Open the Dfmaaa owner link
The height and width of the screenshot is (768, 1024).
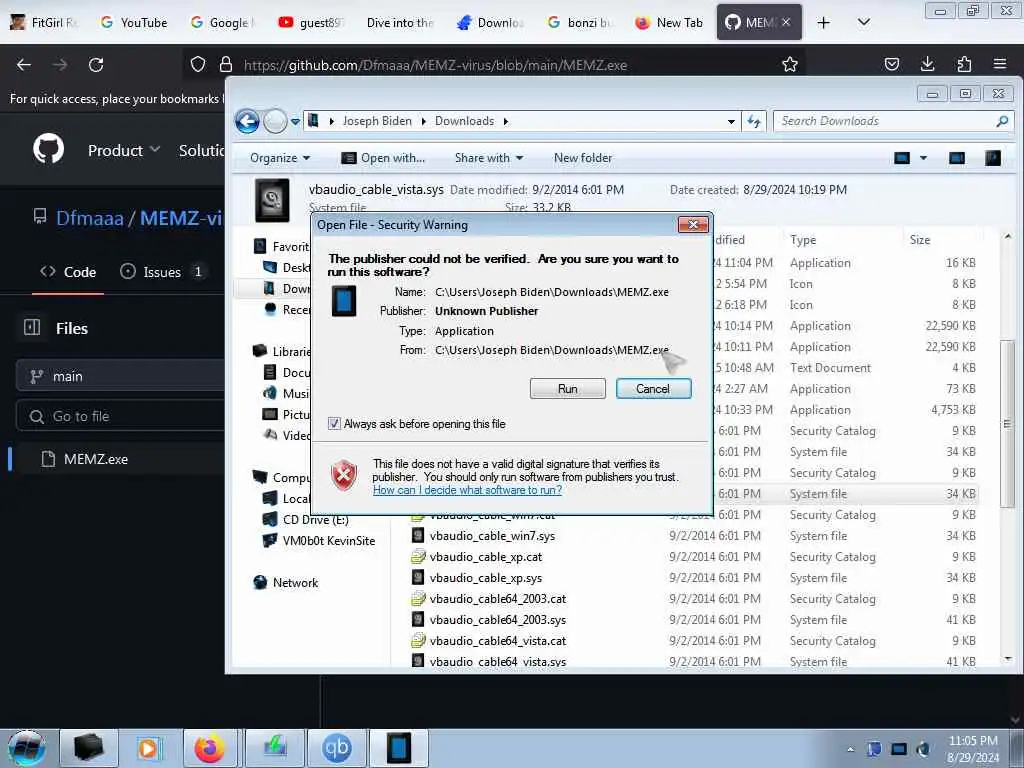pos(89,217)
